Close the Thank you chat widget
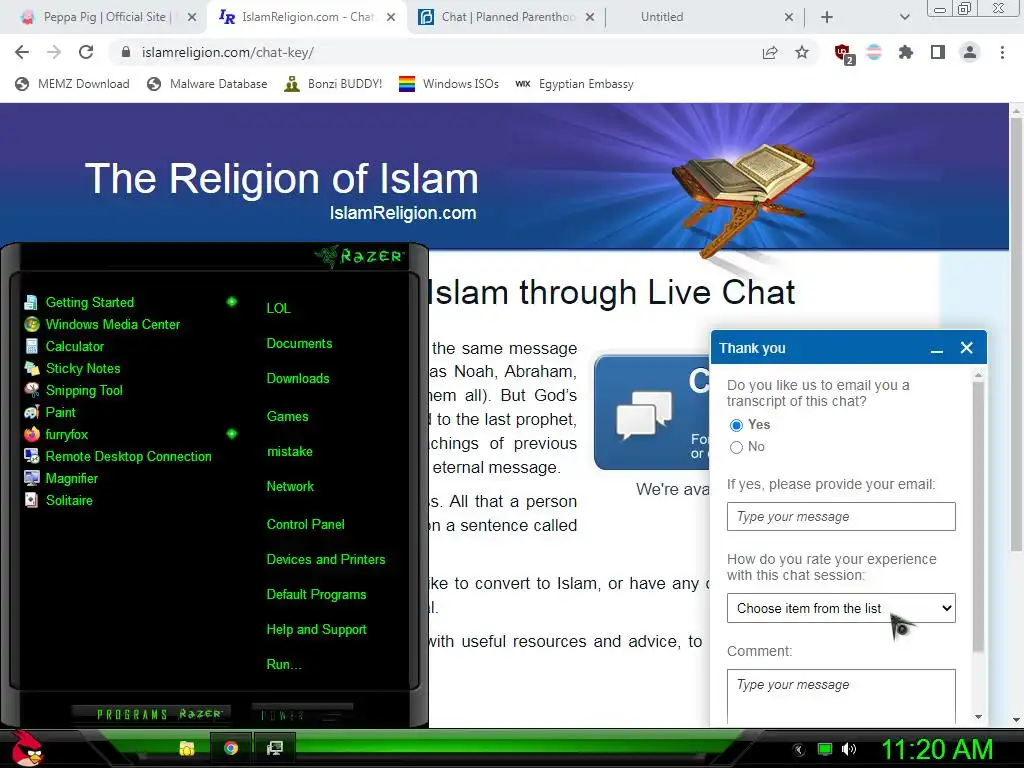 tap(967, 348)
